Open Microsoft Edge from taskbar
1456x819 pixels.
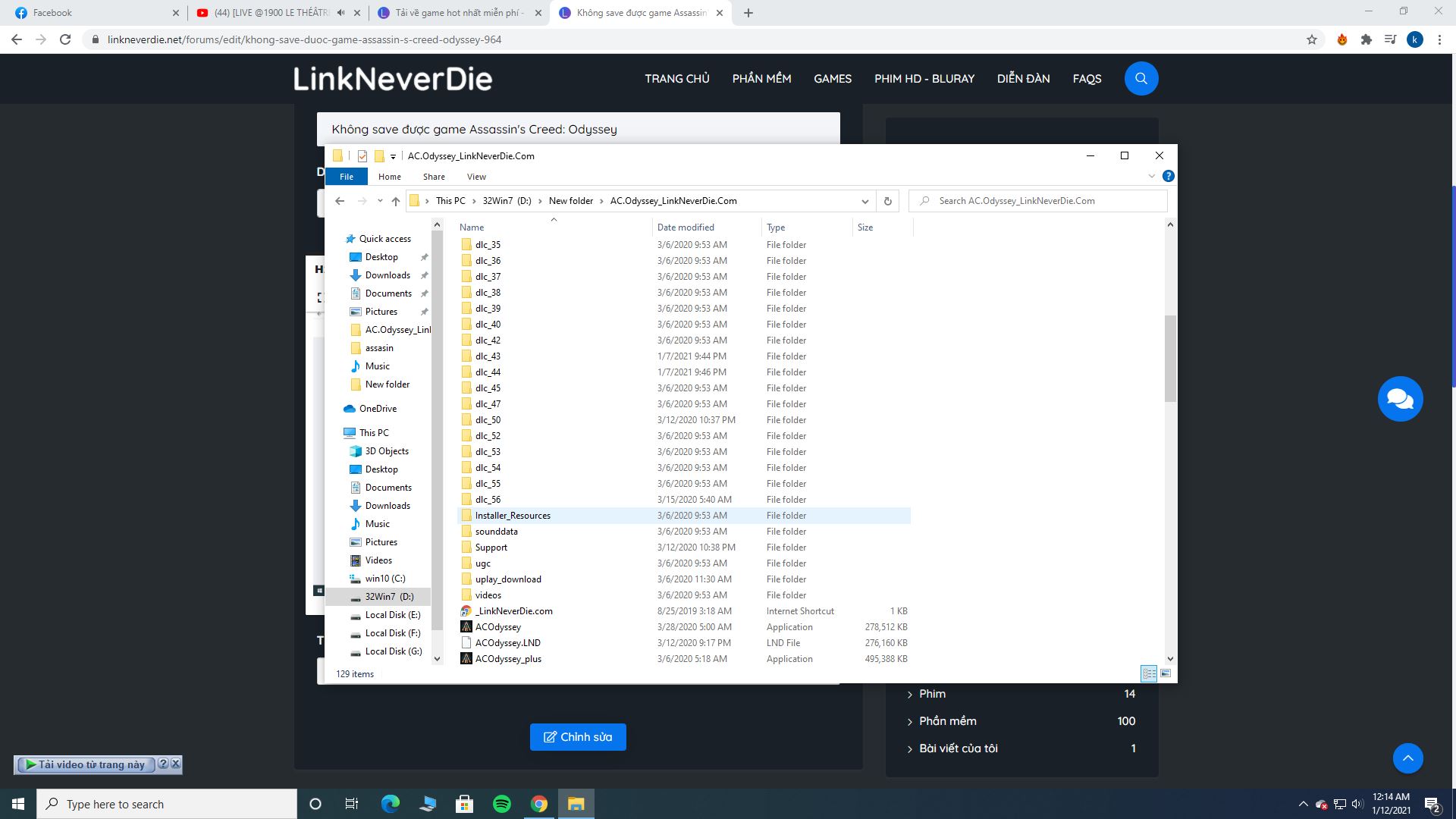(390, 804)
